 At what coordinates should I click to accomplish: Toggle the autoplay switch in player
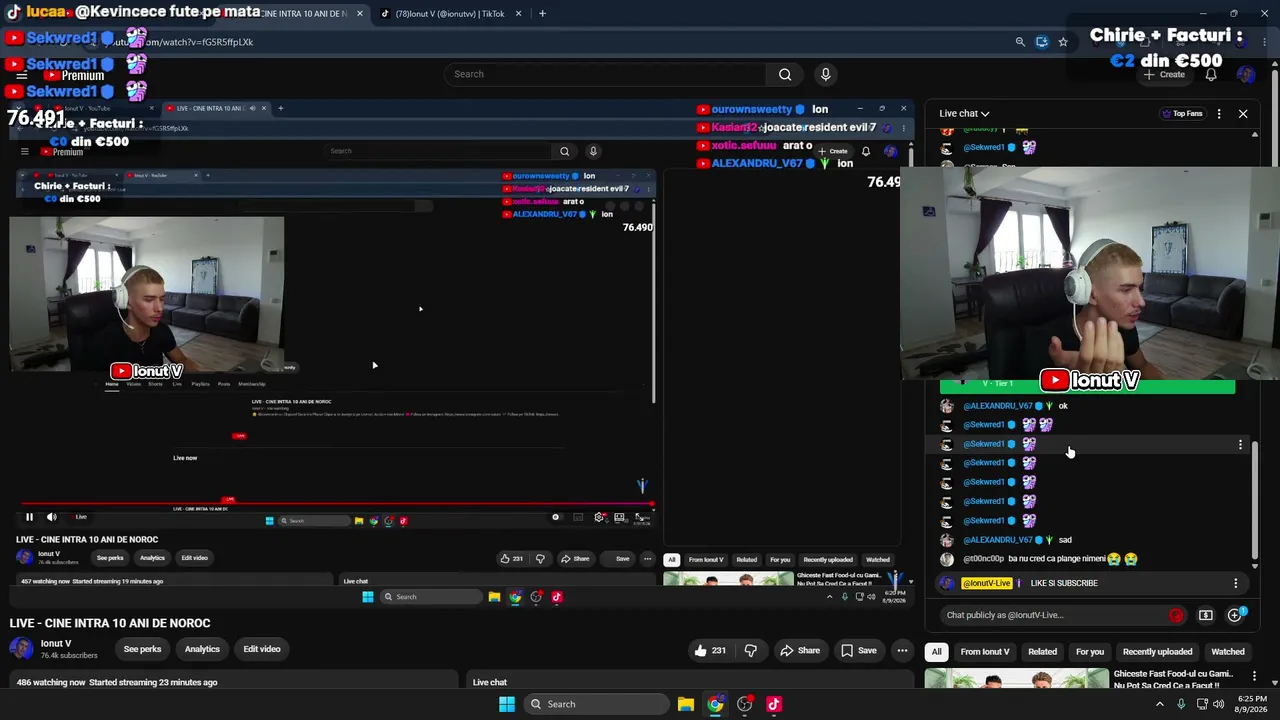556,517
